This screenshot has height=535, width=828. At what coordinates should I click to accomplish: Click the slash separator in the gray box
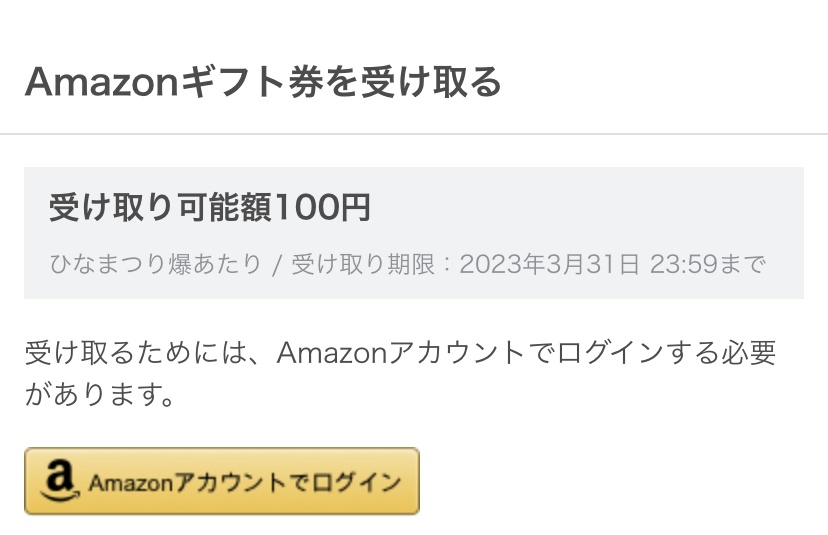click(277, 265)
